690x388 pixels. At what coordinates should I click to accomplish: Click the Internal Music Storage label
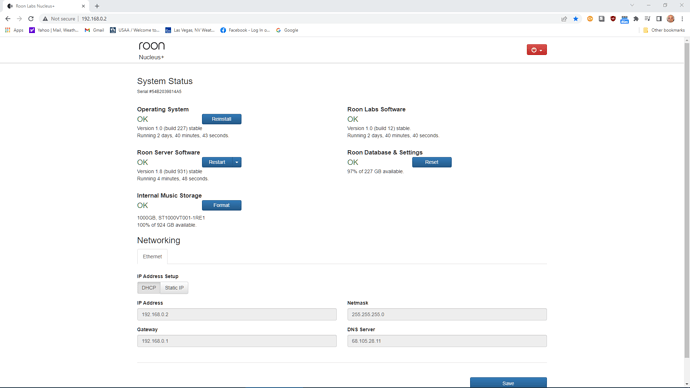[169, 196]
